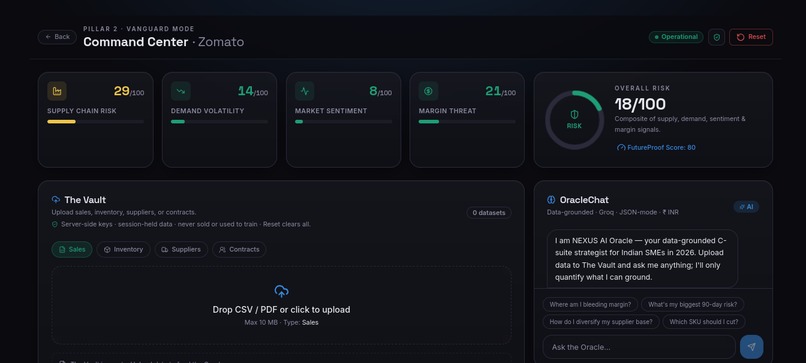Click the 21/100 margin threat score
Viewport: 806px width, 363px height.
click(500, 92)
